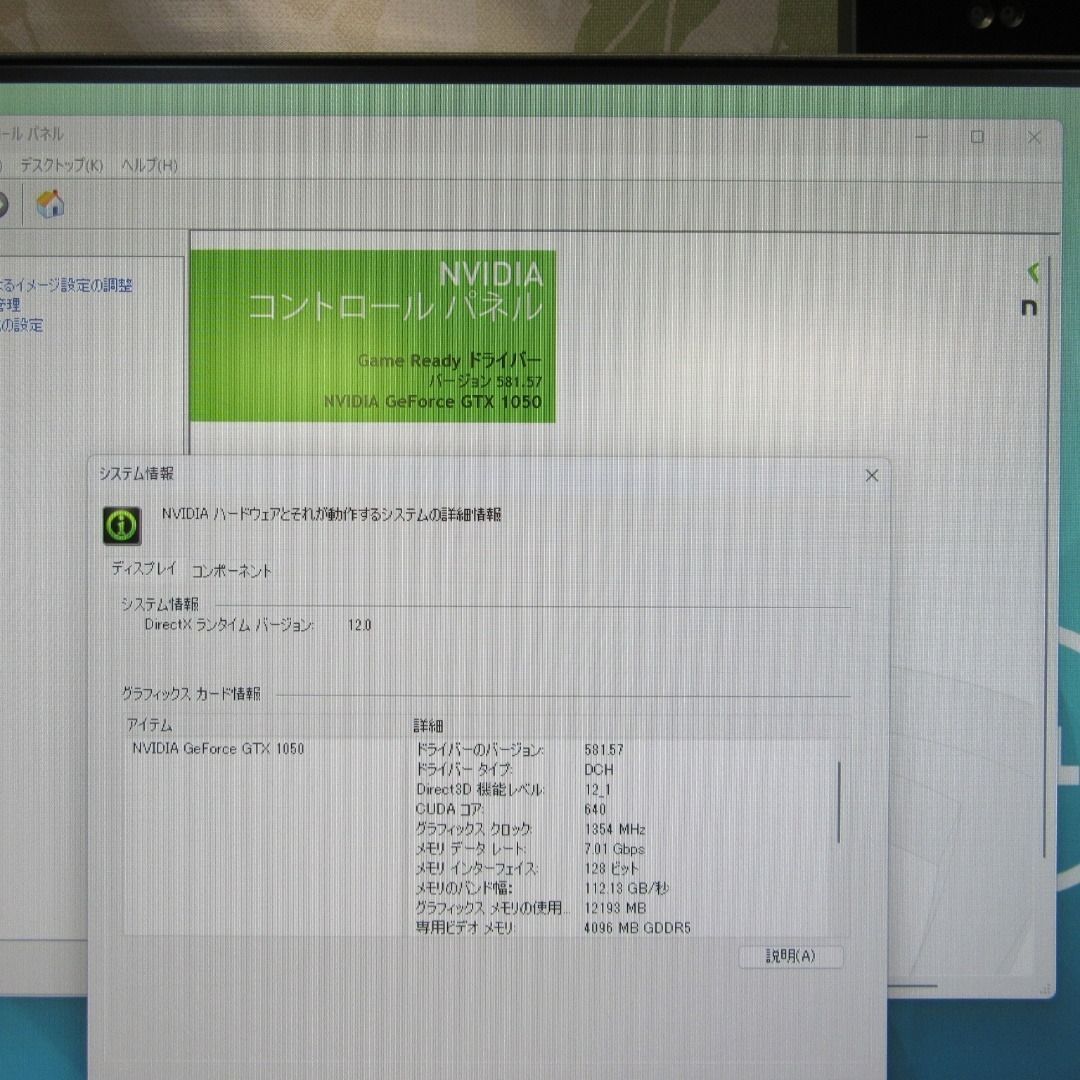Image resolution: width=1080 pixels, height=1080 pixels.
Task: Click the 説明(A) button
Action: (790, 957)
